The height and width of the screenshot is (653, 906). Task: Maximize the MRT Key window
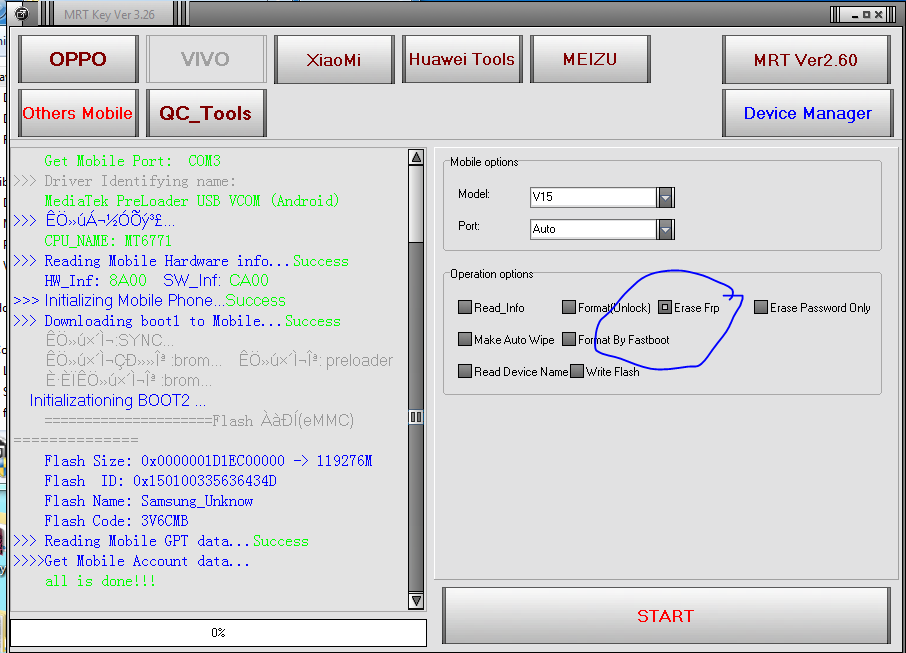pyautogui.click(x=866, y=14)
